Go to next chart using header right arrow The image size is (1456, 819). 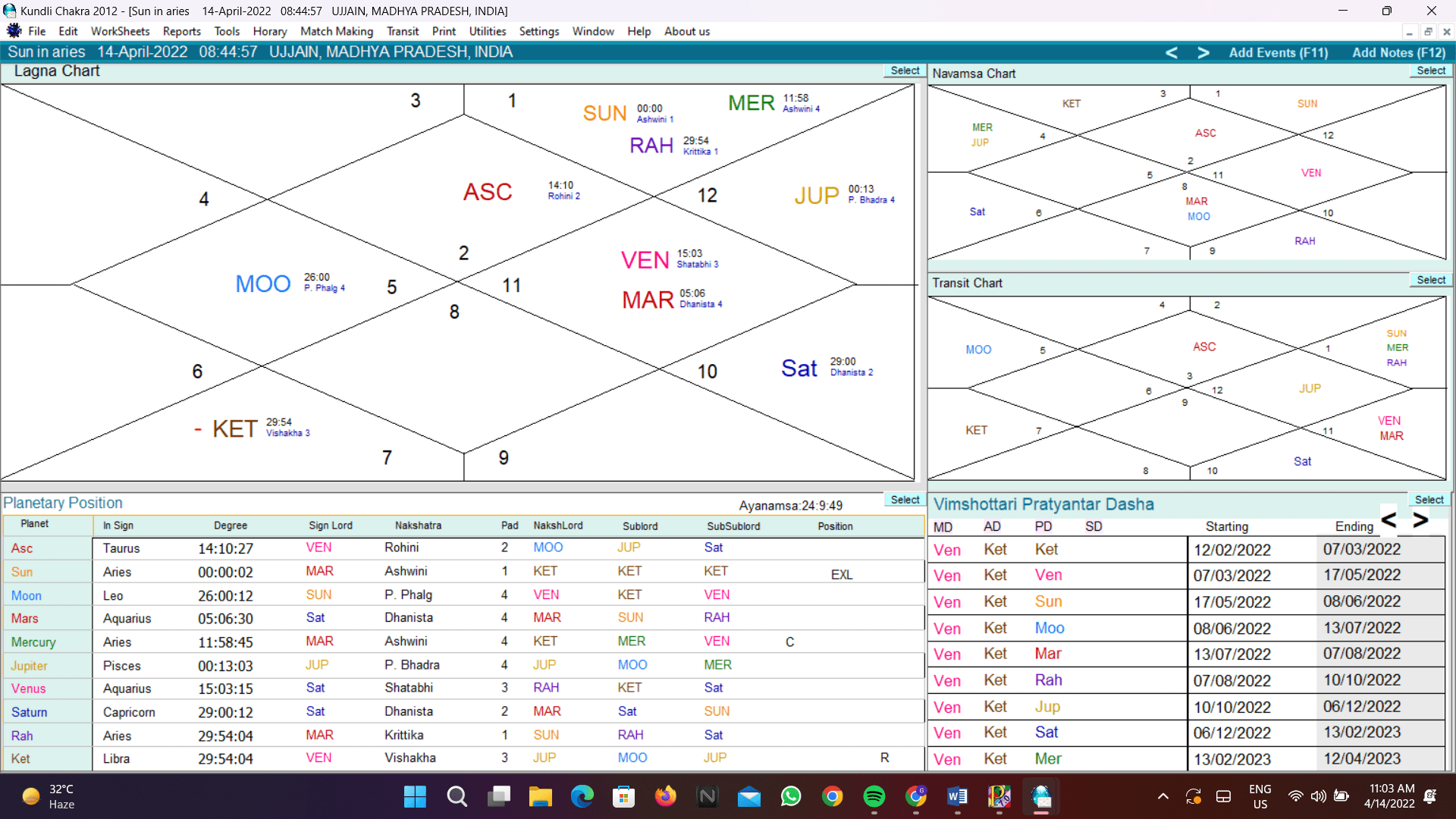click(x=1203, y=52)
